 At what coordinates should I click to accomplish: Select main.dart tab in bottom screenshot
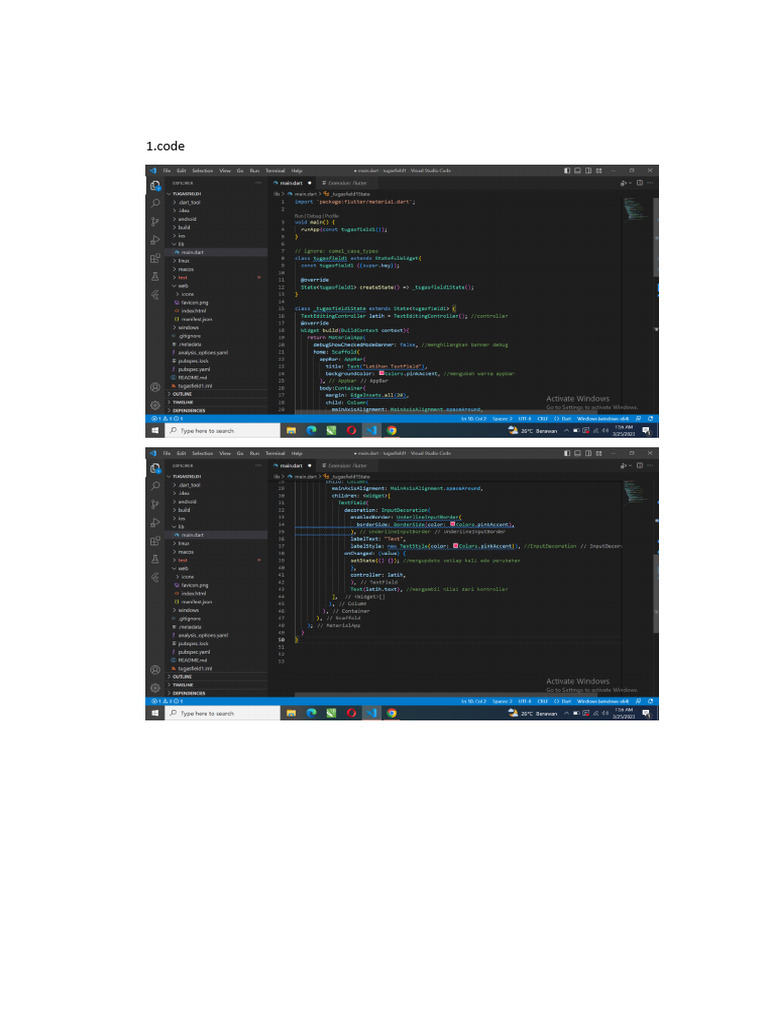tap(293, 466)
